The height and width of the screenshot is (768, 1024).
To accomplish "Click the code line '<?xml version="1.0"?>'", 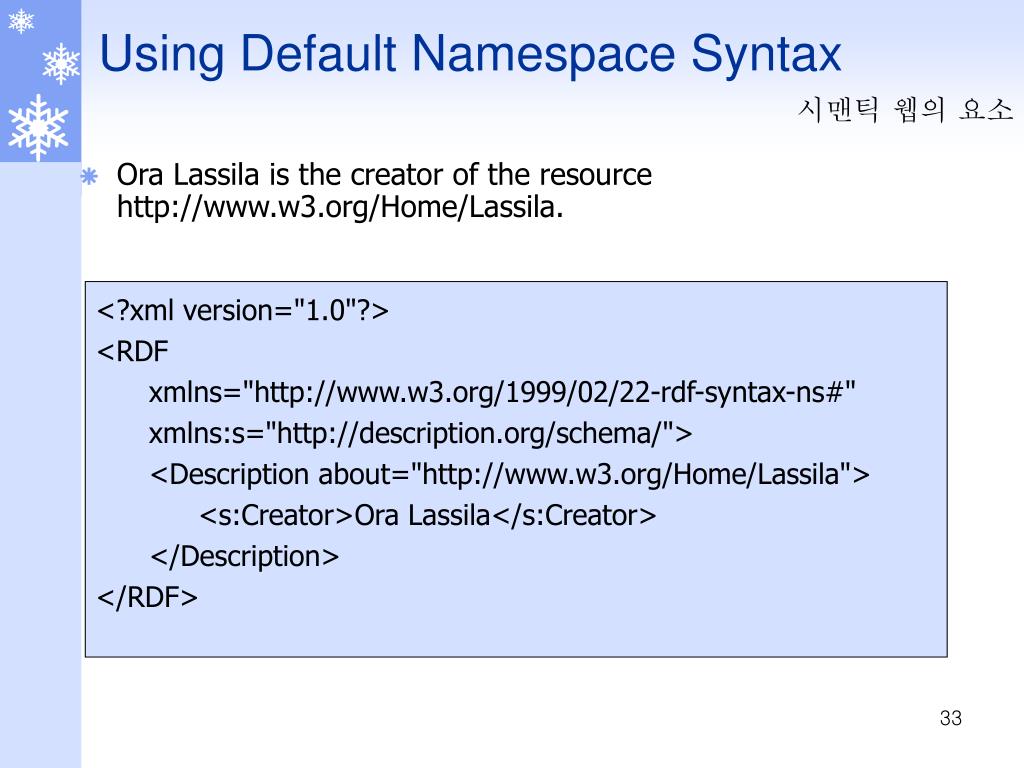I will pos(243,310).
